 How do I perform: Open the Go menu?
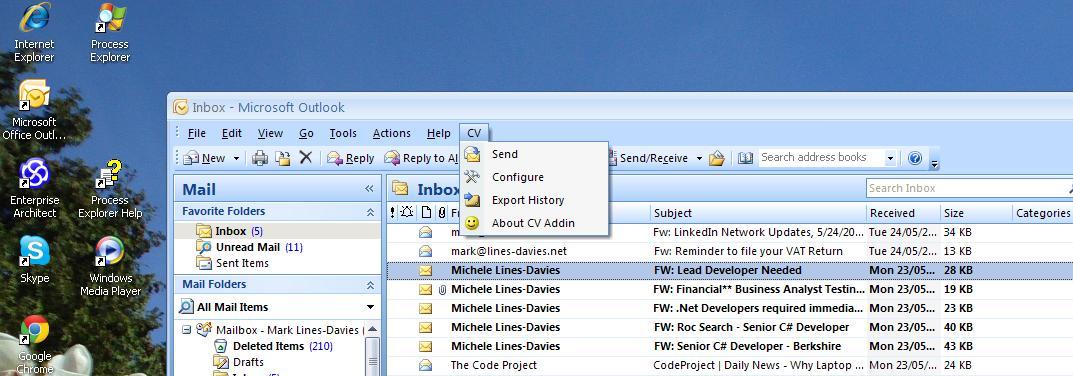click(306, 133)
